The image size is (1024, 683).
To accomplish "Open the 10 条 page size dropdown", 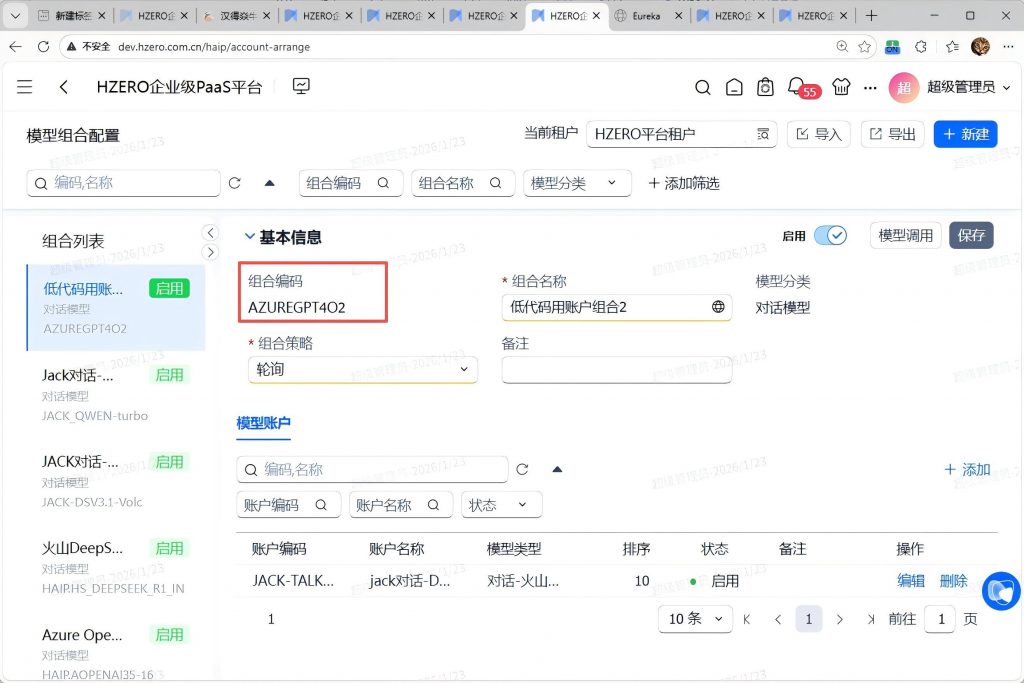I will (x=694, y=619).
